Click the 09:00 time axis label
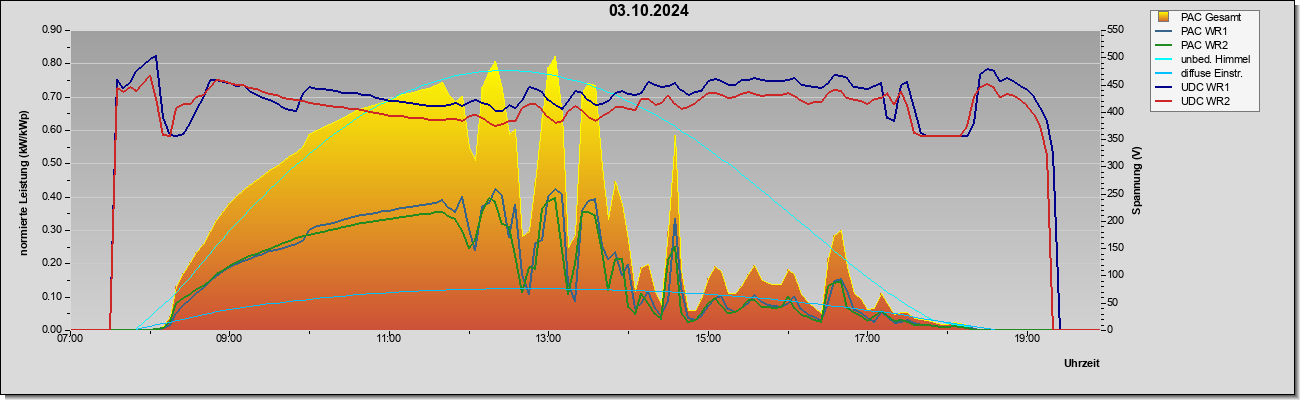The width and height of the screenshot is (1300, 400). pos(229,340)
